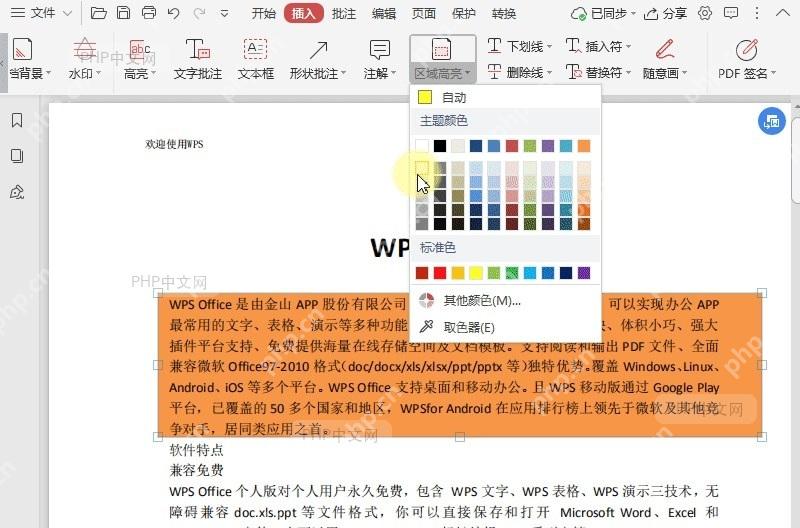Open the 背景 background dropdown

tap(29, 60)
